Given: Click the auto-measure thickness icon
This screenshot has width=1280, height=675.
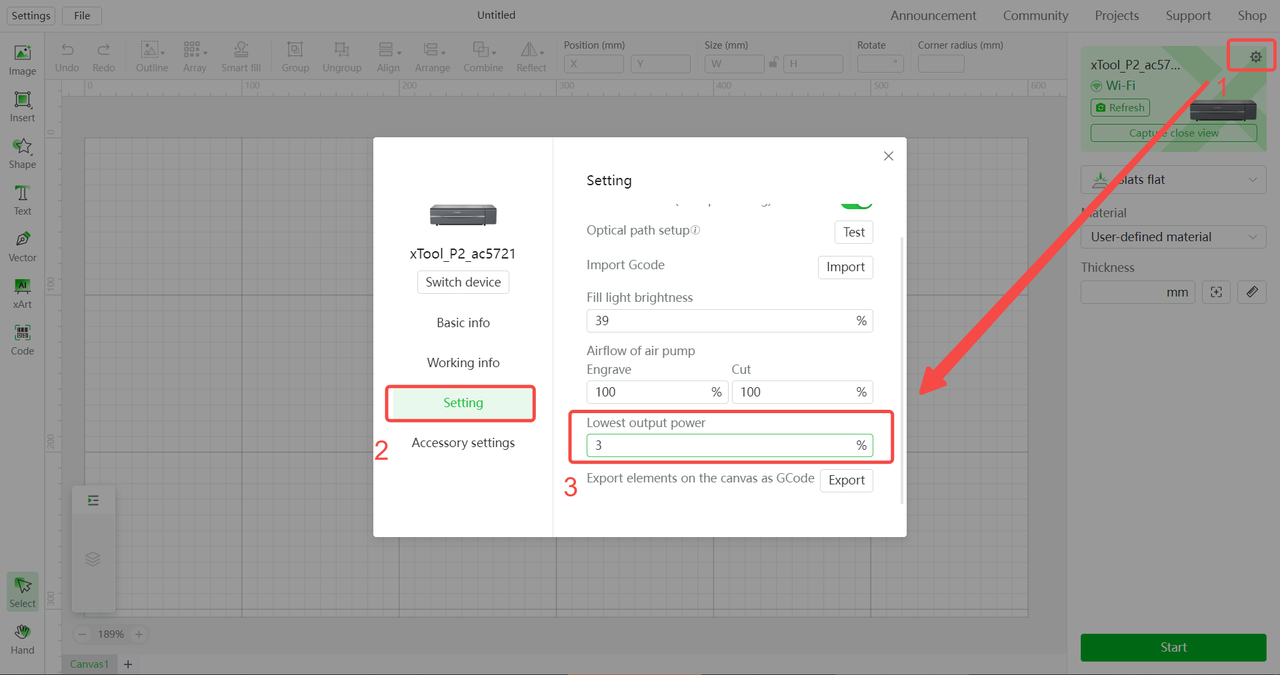Looking at the screenshot, I should coord(1216,292).
